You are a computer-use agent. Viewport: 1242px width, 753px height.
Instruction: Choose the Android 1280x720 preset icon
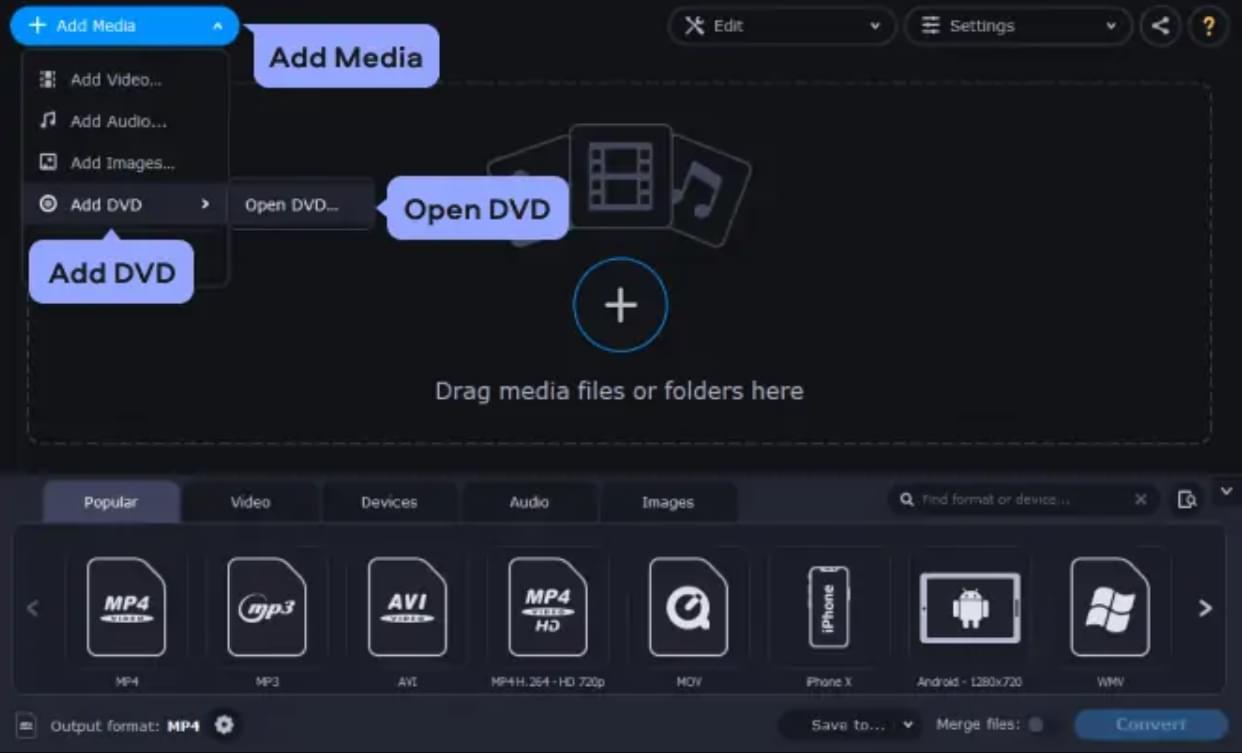point(969,606)
